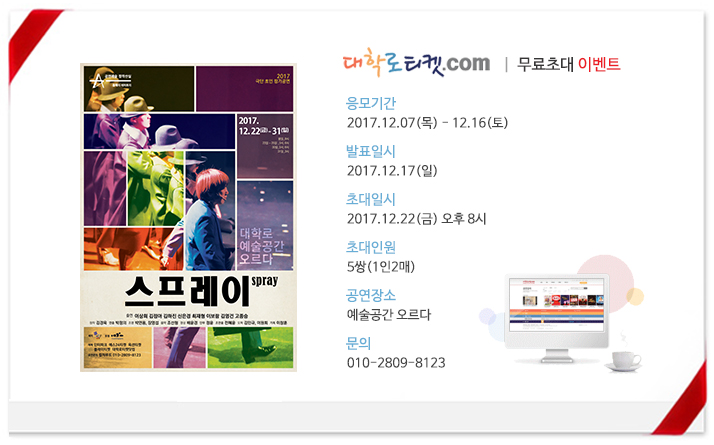
Task: Select the announcement date 2017.12.17(일)
Action: 392,171
